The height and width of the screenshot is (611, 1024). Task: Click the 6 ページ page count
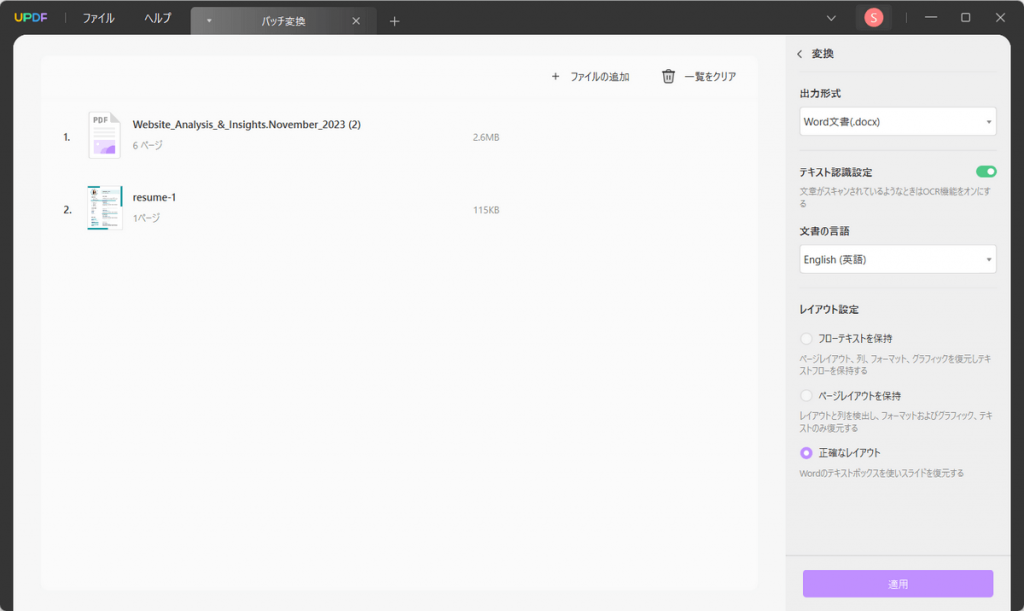click(x=148, y=145)
